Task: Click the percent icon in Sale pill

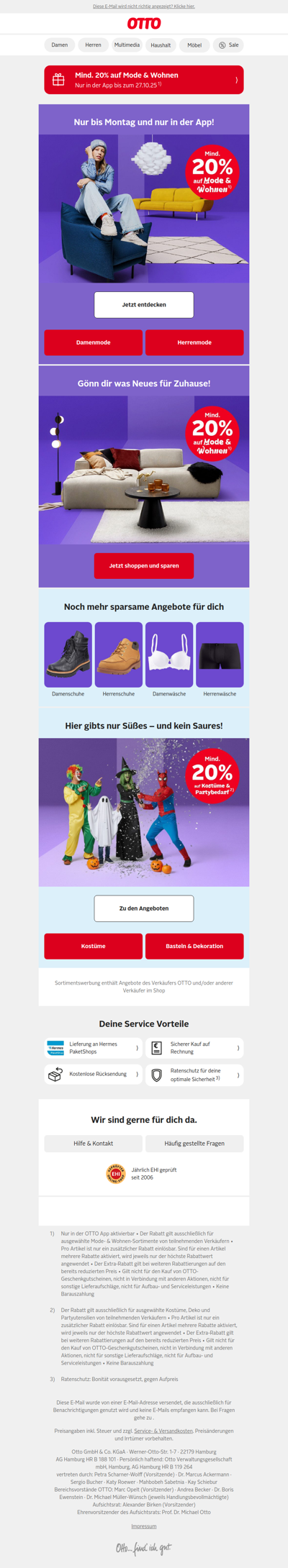Action: [x=222, y=45]
